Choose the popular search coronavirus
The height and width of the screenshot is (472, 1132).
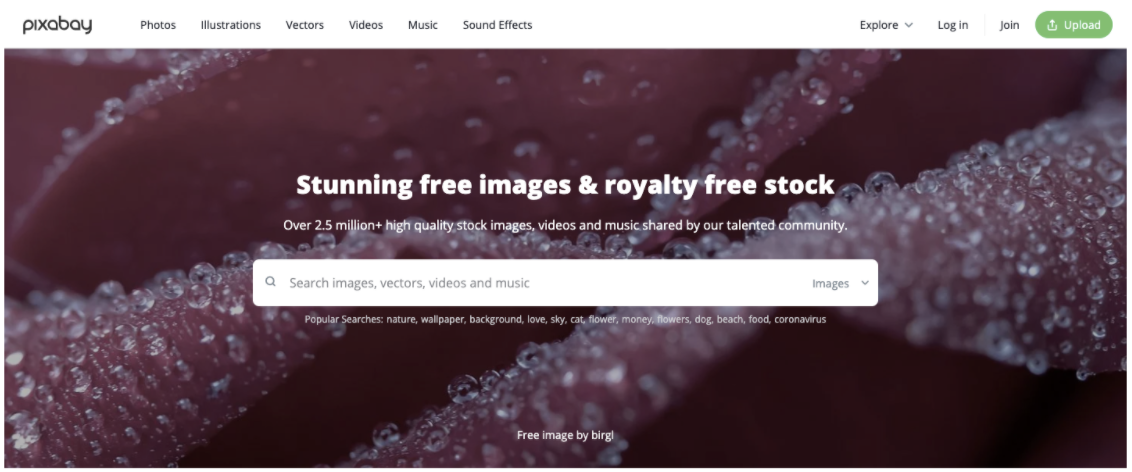click(x=800, y=319)
